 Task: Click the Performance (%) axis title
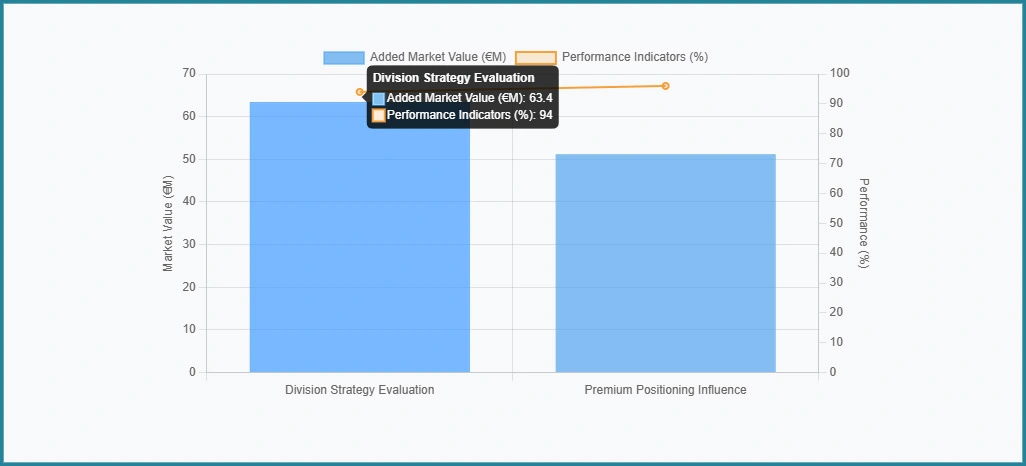pos(864,223)
